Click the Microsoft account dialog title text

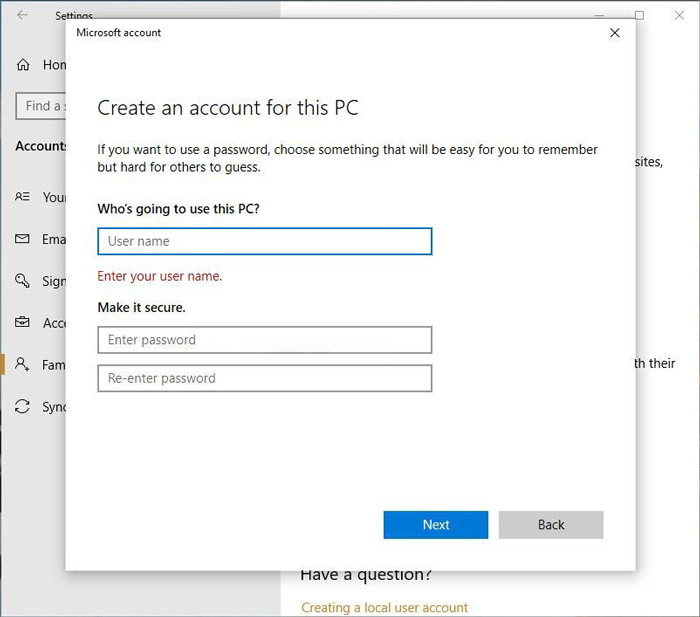[118, 33]
